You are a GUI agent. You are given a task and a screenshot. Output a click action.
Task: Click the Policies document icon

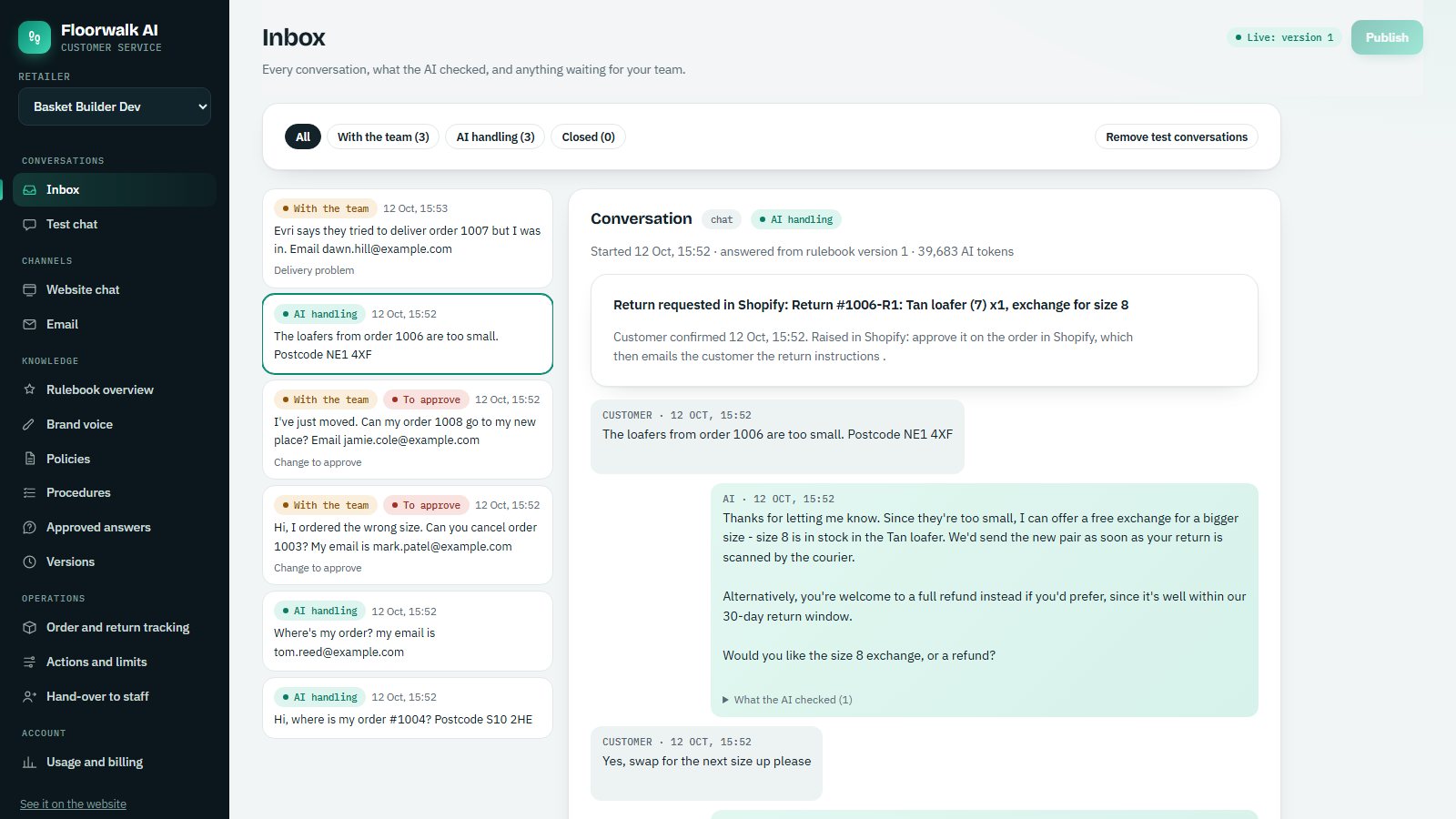(29, 459)
